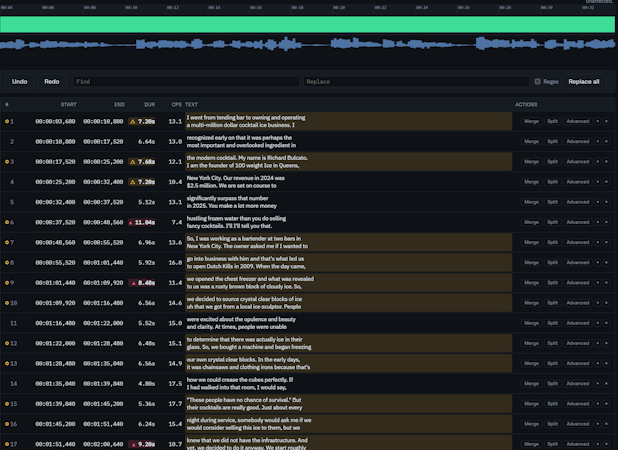Split subtitle row 2
The width and height of the screenshot is (618, 450).
(x=552, y=141)
